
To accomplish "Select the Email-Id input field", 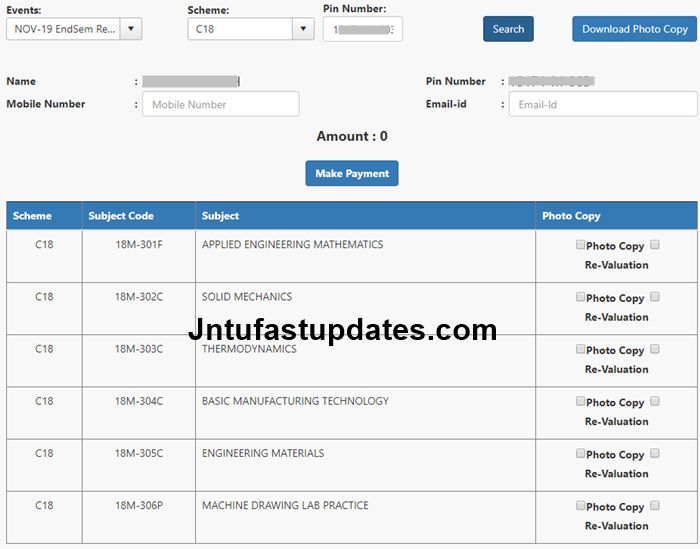I will point(602,104).
